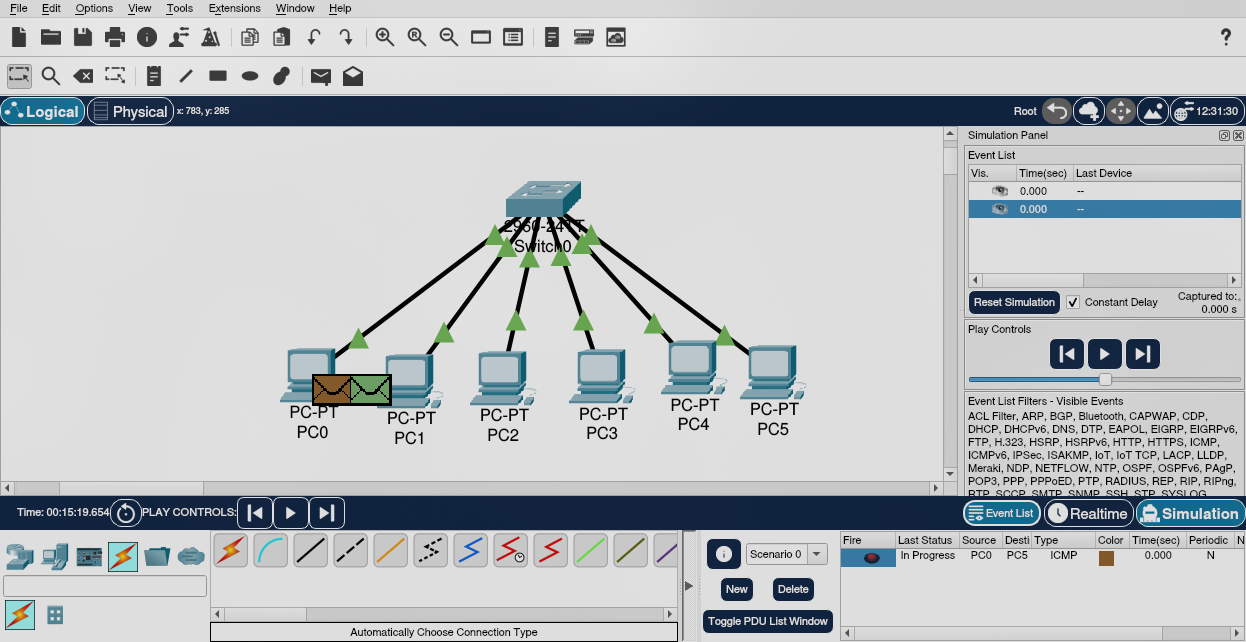Select the Connections lightning category icon

pos(123,556)
